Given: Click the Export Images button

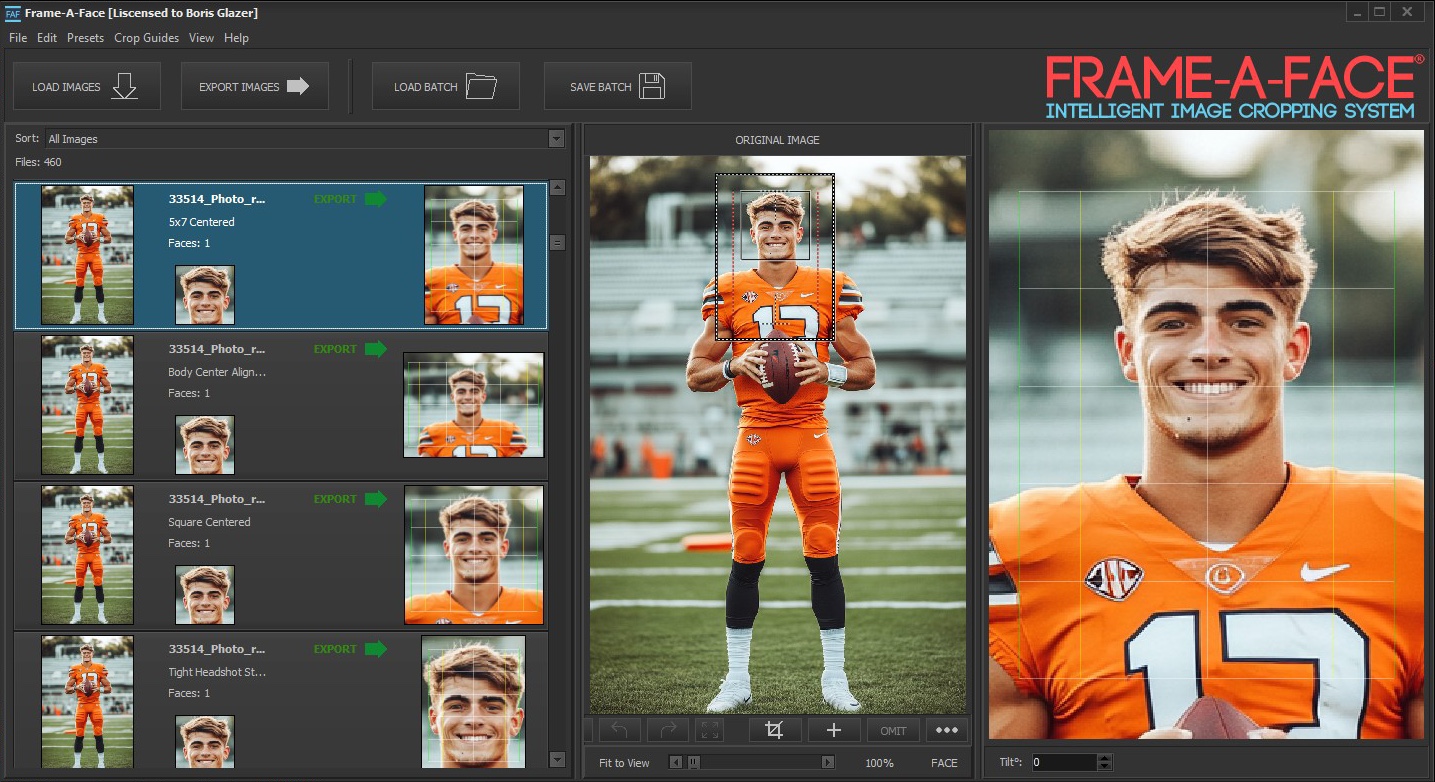Looking at the screenshot, I should click(x=254, y=87).
